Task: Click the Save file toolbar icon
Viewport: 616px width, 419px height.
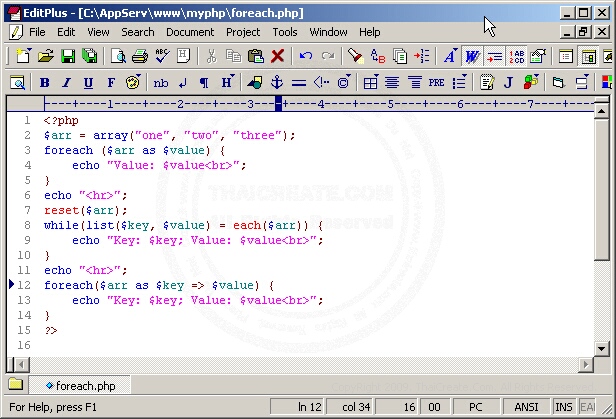Action: pyautogui.click(x=68, y=57)
